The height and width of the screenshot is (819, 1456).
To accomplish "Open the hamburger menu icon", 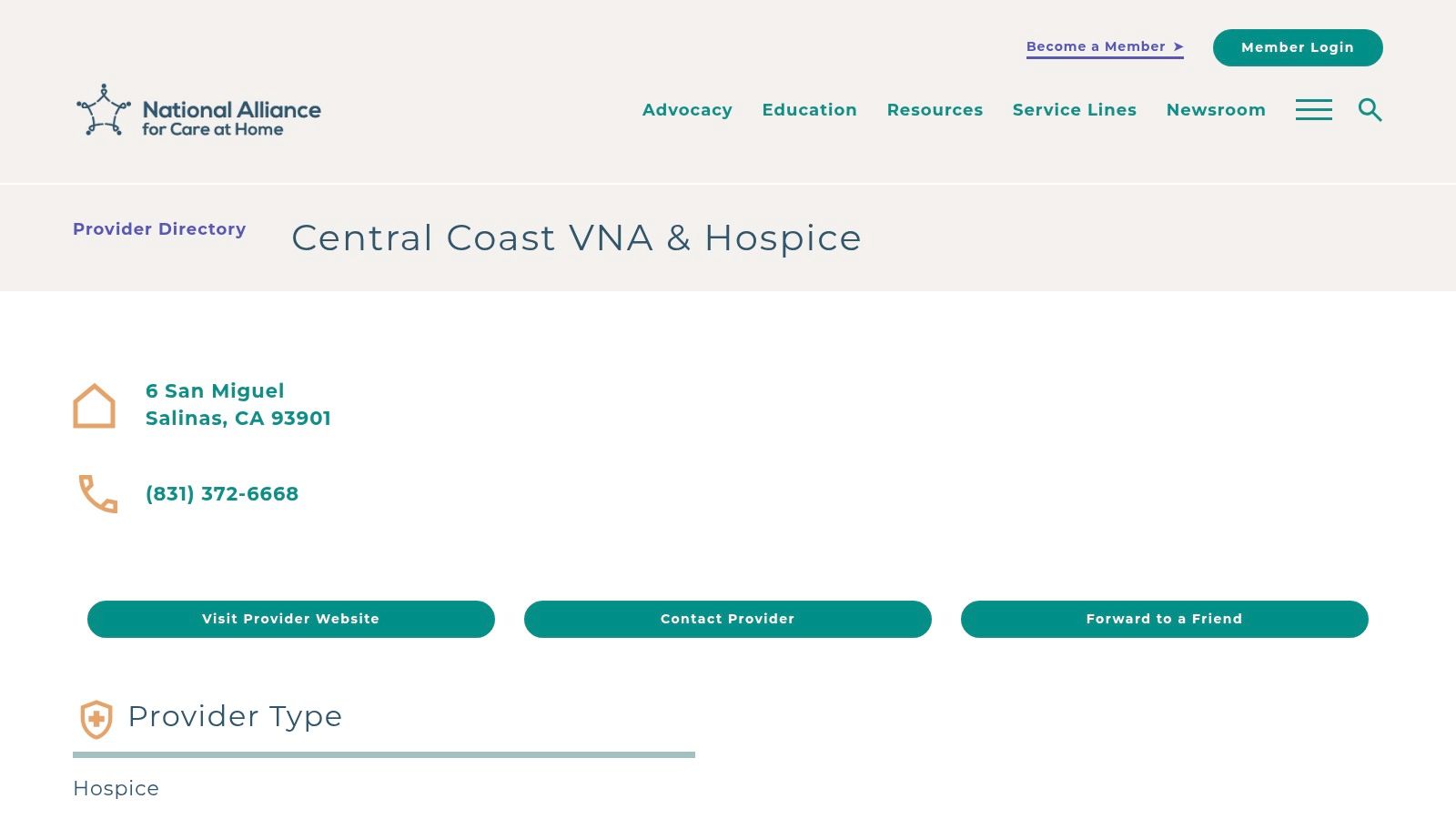I will pos(1313,109).
